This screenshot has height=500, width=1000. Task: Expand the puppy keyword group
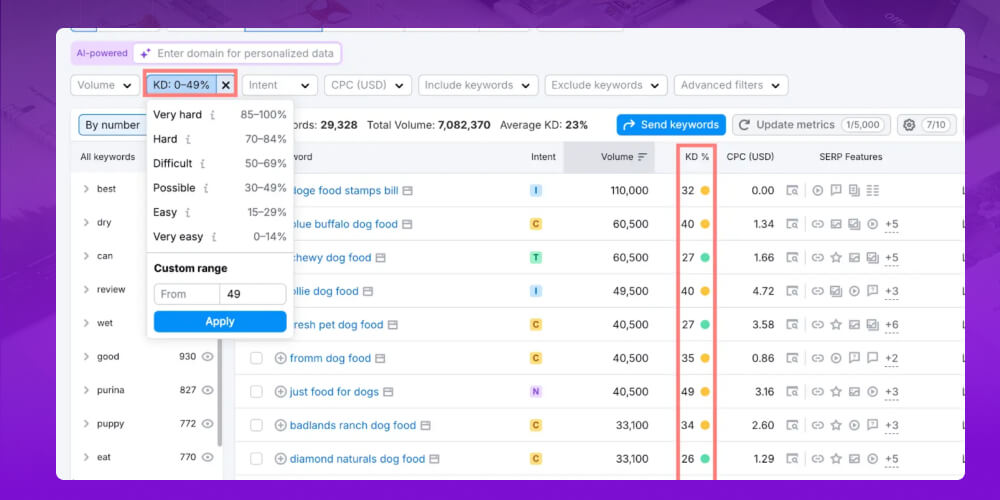(86, 423)
